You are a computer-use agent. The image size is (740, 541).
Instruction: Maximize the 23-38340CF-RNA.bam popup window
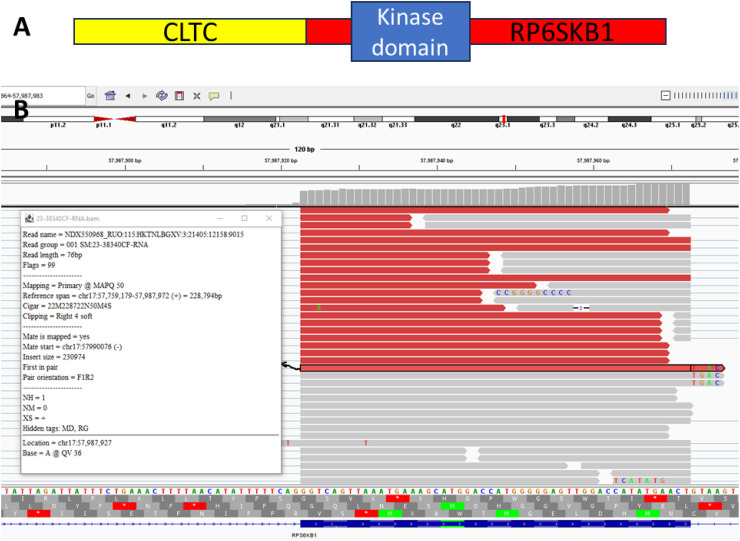pos(244,218)
